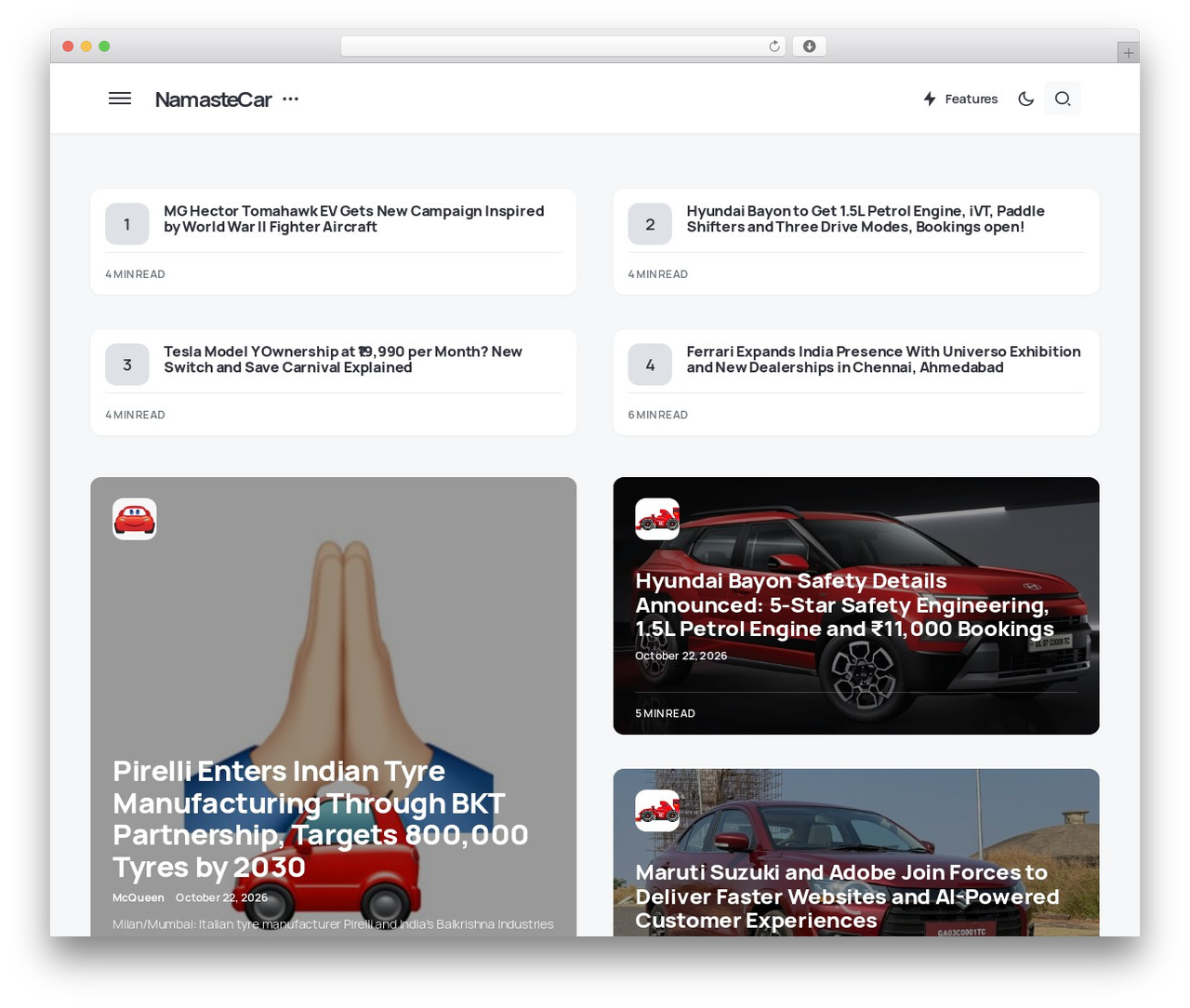
Task: Open the hamburger menu icon
Action: click(120, 99)
